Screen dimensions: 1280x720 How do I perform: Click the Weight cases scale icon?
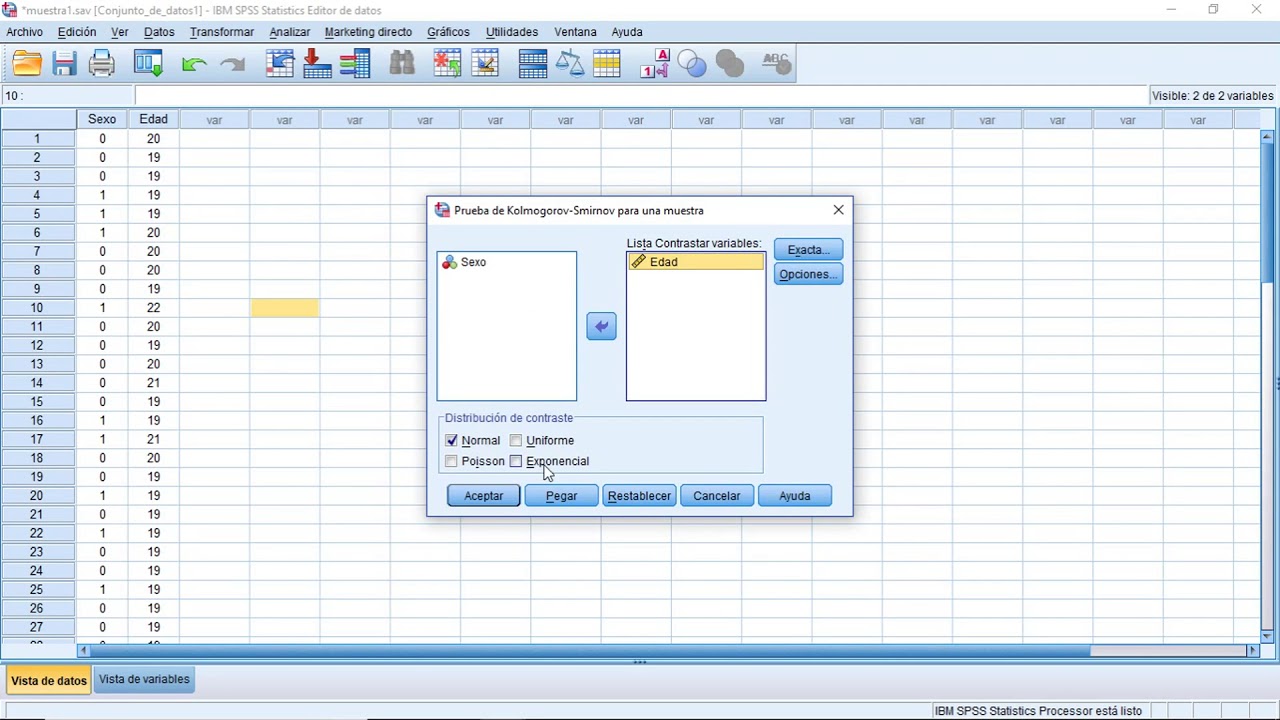tap(569, 64)
